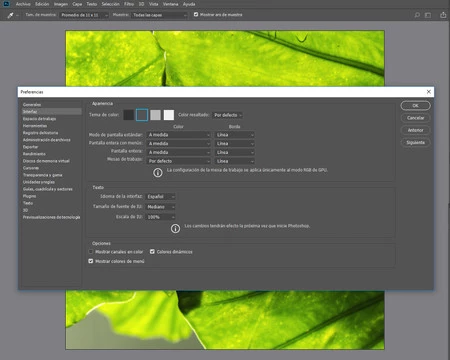The image size is (450, 360).
Task: Click the Siguiente button
Action: pyautogui.click(x=415, y=143)
